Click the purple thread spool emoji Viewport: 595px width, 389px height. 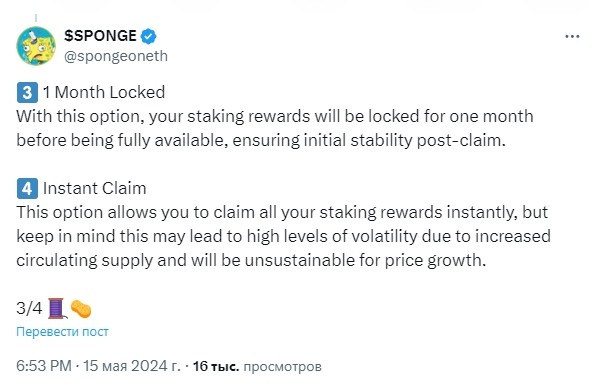click(x=57, y=308)
